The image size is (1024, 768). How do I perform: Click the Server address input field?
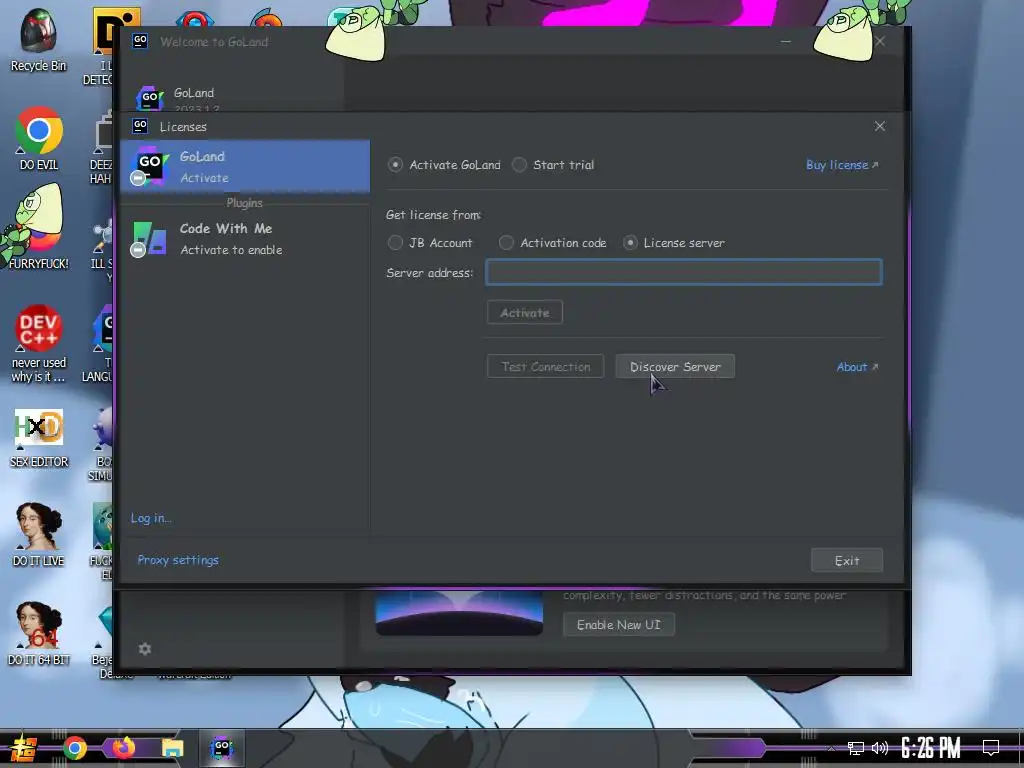click(x=684, y=272)
